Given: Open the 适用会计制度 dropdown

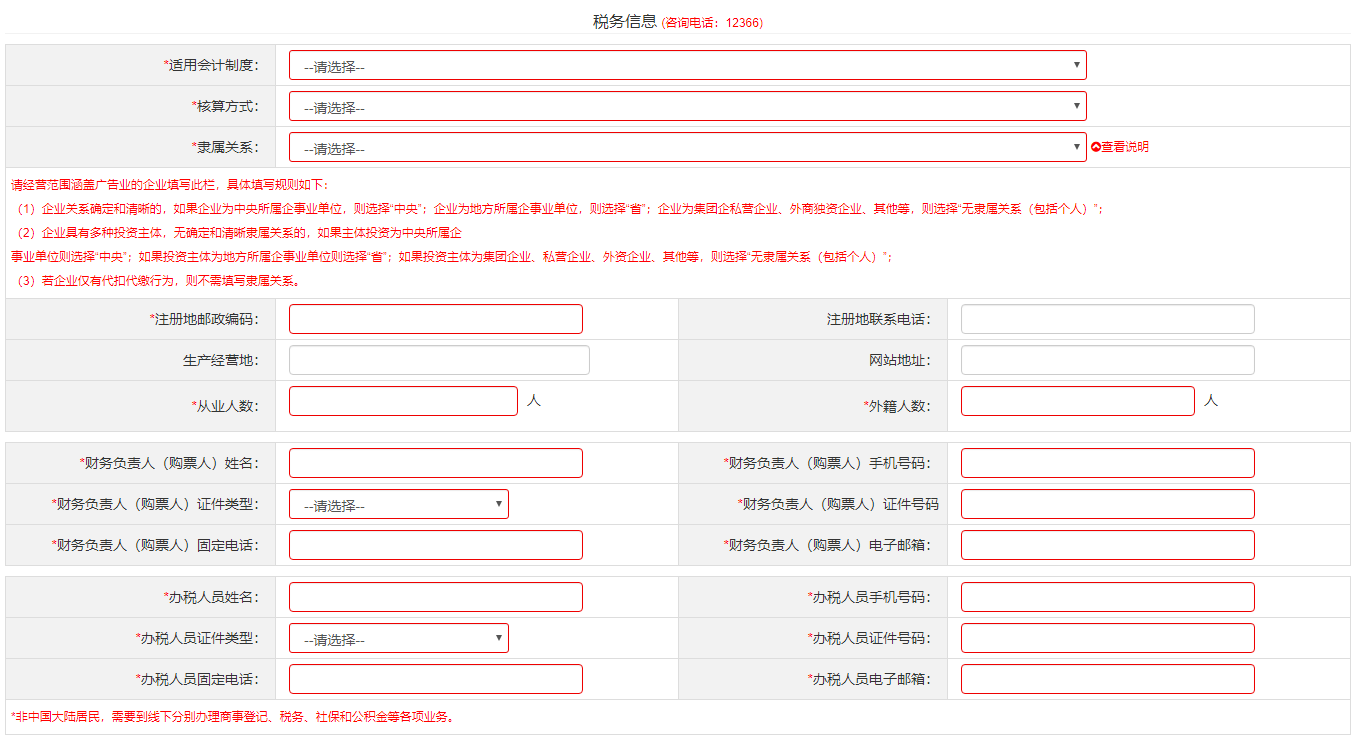Looking at the screenshot, I should (687, 66).
